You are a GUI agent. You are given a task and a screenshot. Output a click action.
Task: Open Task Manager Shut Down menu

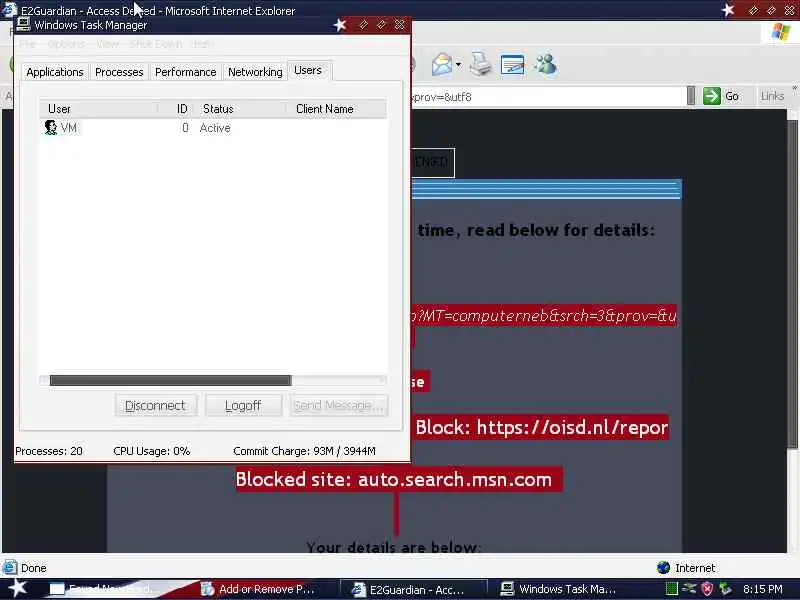tap(156, 44)
